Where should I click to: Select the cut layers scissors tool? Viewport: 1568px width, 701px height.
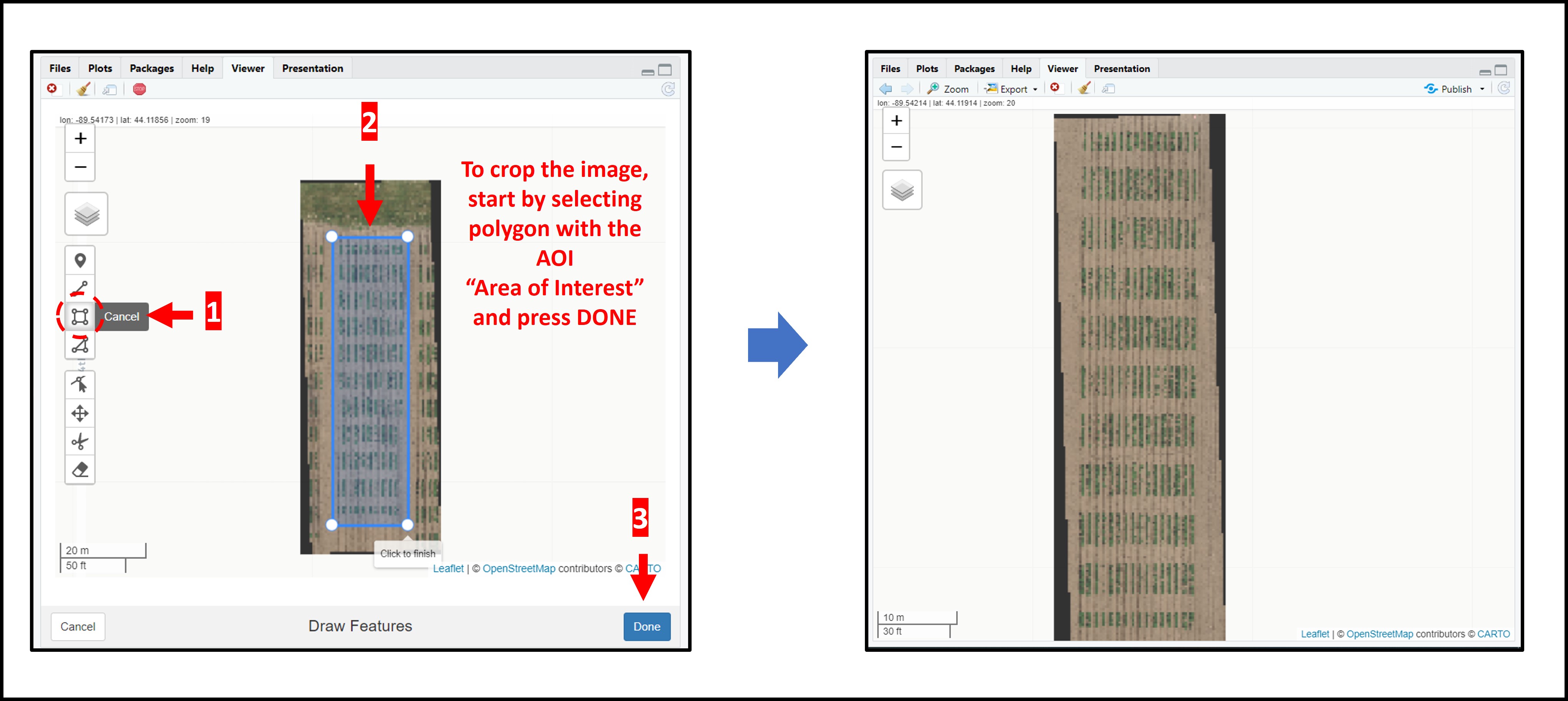80,441
